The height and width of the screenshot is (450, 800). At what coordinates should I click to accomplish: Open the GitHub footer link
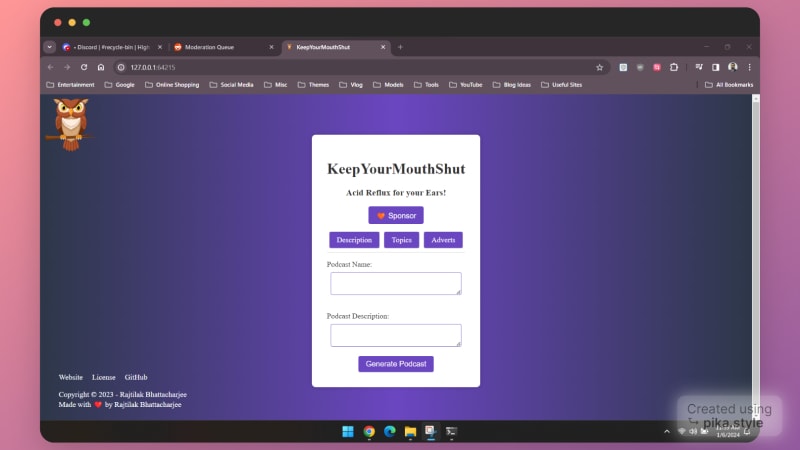(x=136, y=377)
